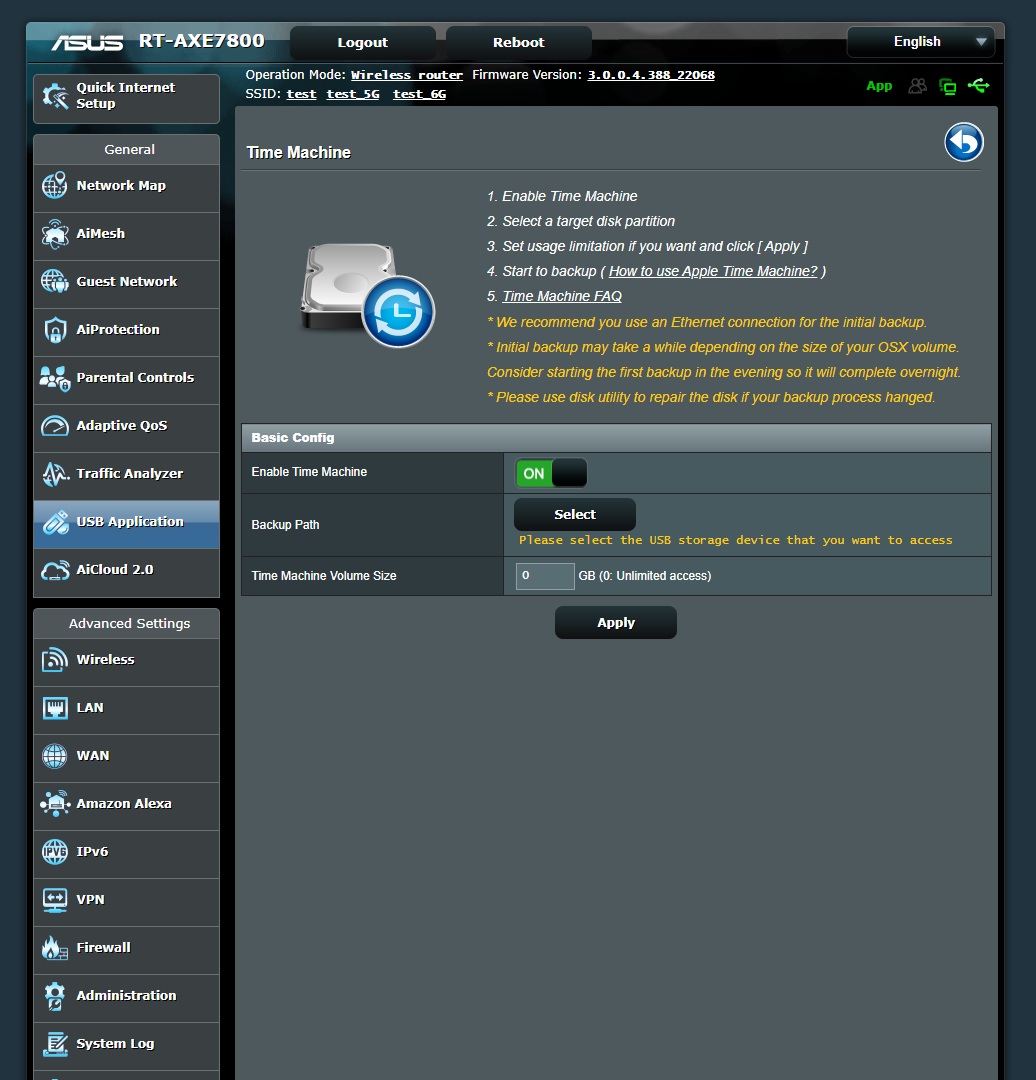This screenshot has width=1036, height=1080.
Task: Click the System Log notepad icon
Action: [54, 1043]
